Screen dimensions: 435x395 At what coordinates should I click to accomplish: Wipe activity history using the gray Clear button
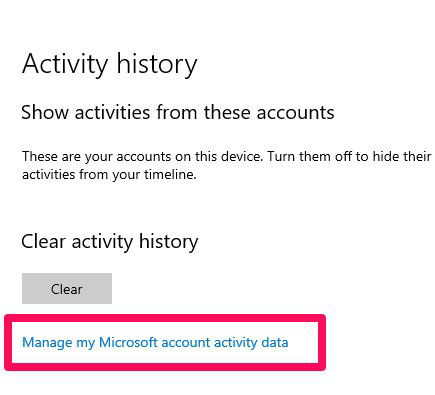[67, 288]
